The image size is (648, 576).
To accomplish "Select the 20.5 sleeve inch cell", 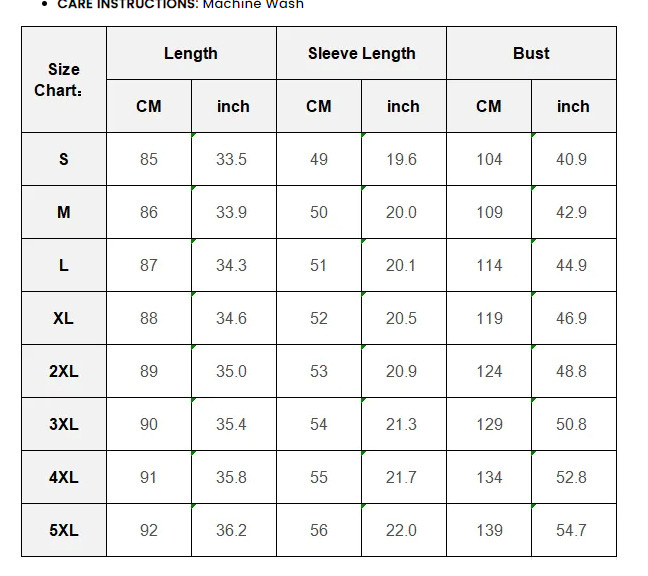I will pyautogui.click(x=404, y=318).
